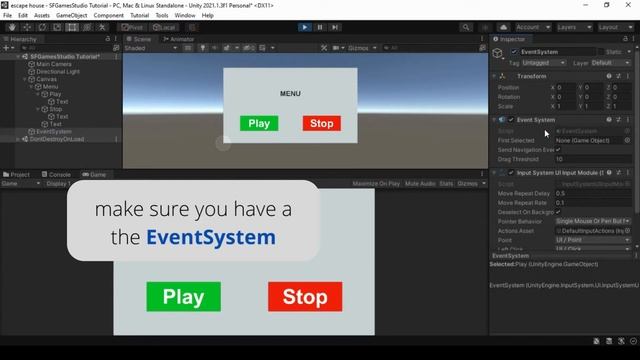
Task: Open Transform component help icon
Action: pyautogui.click(x=609, y=76)
